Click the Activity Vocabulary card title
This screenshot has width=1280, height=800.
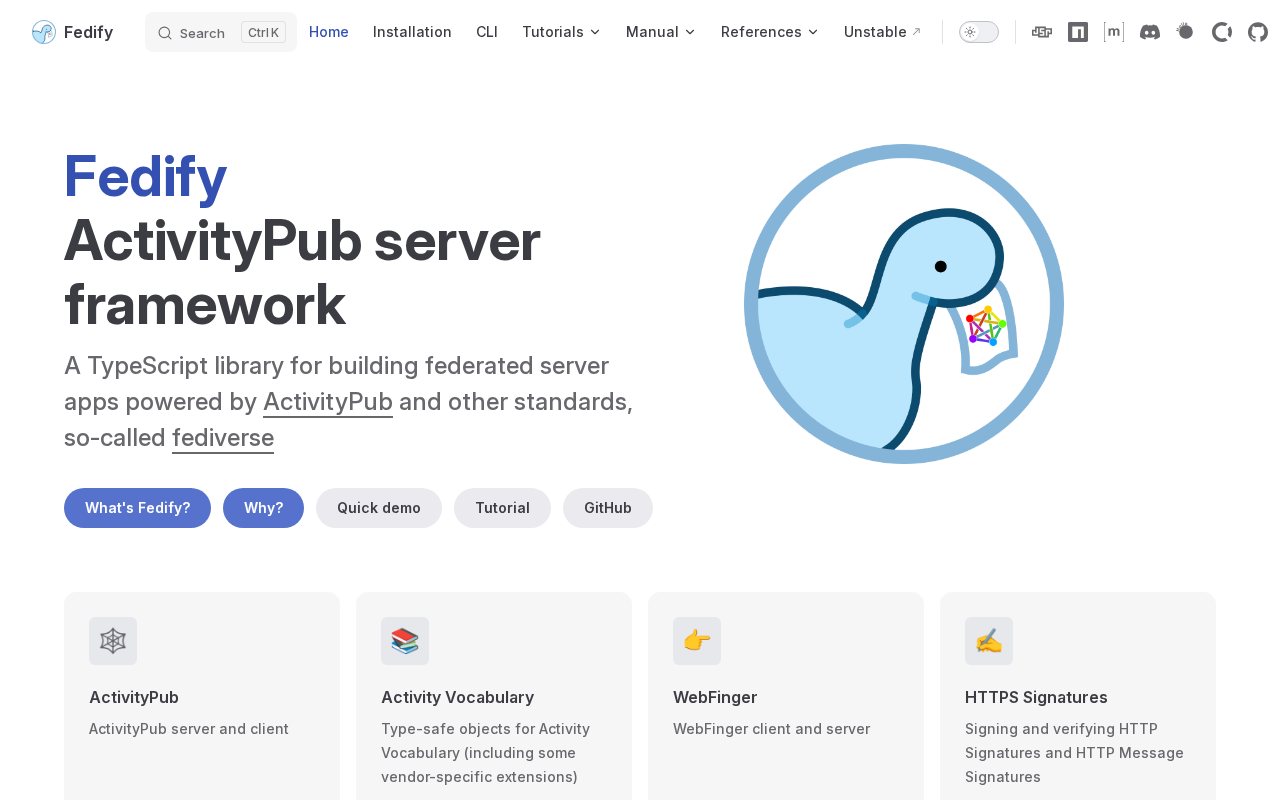point(458,697)
